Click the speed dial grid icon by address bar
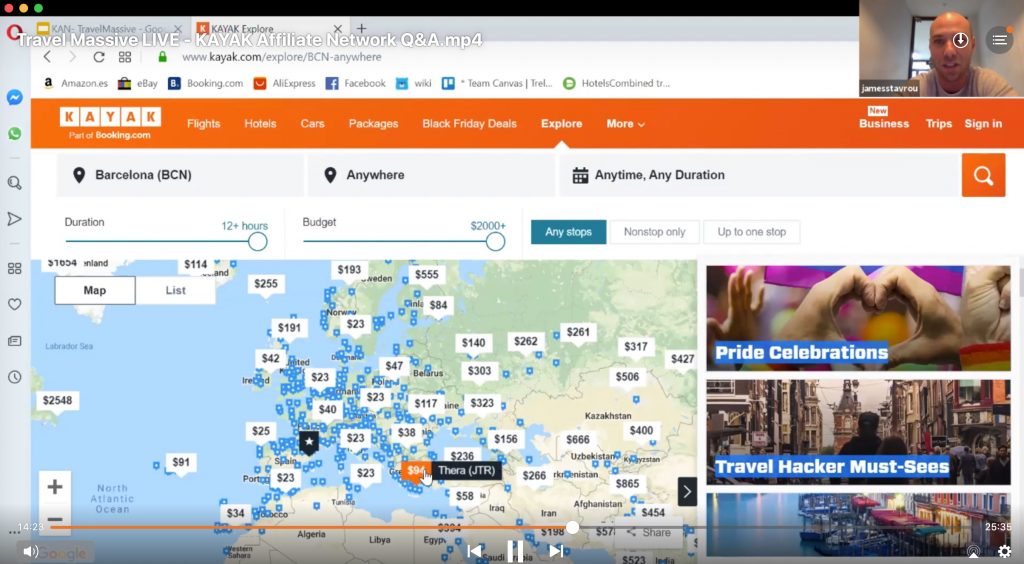Viewport: 1024px width, 564px height. tap(125, 57)
